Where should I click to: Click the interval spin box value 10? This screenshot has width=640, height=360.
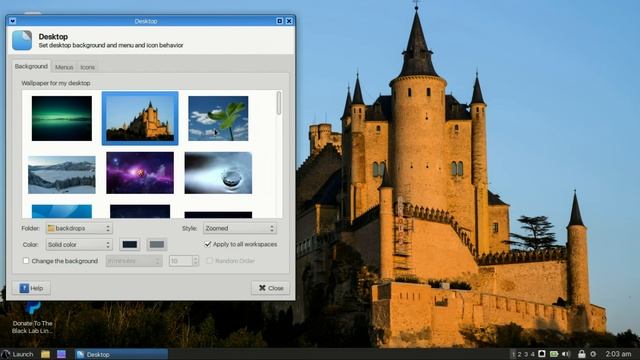pyautogui.click(x=180, y=261)
